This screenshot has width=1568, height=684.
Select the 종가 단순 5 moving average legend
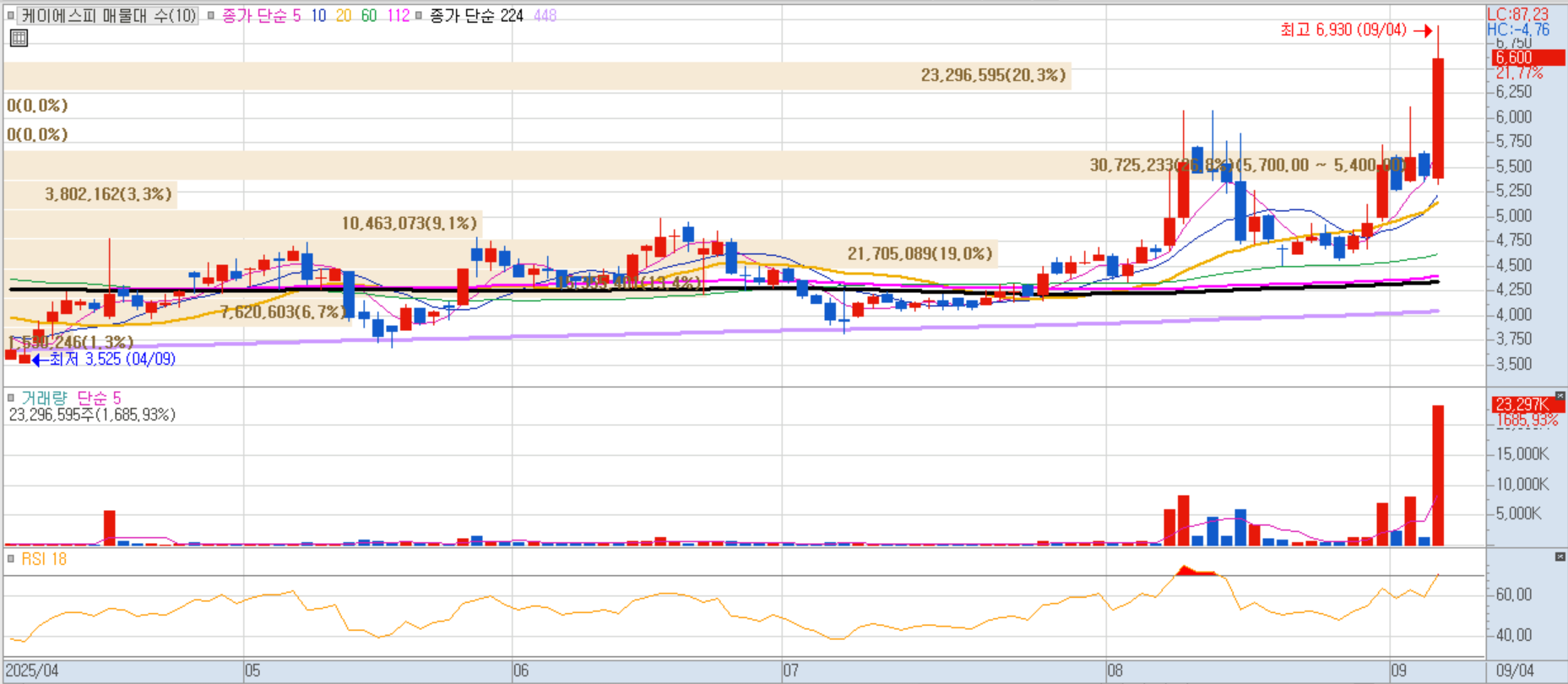click(x=261, y=15)
